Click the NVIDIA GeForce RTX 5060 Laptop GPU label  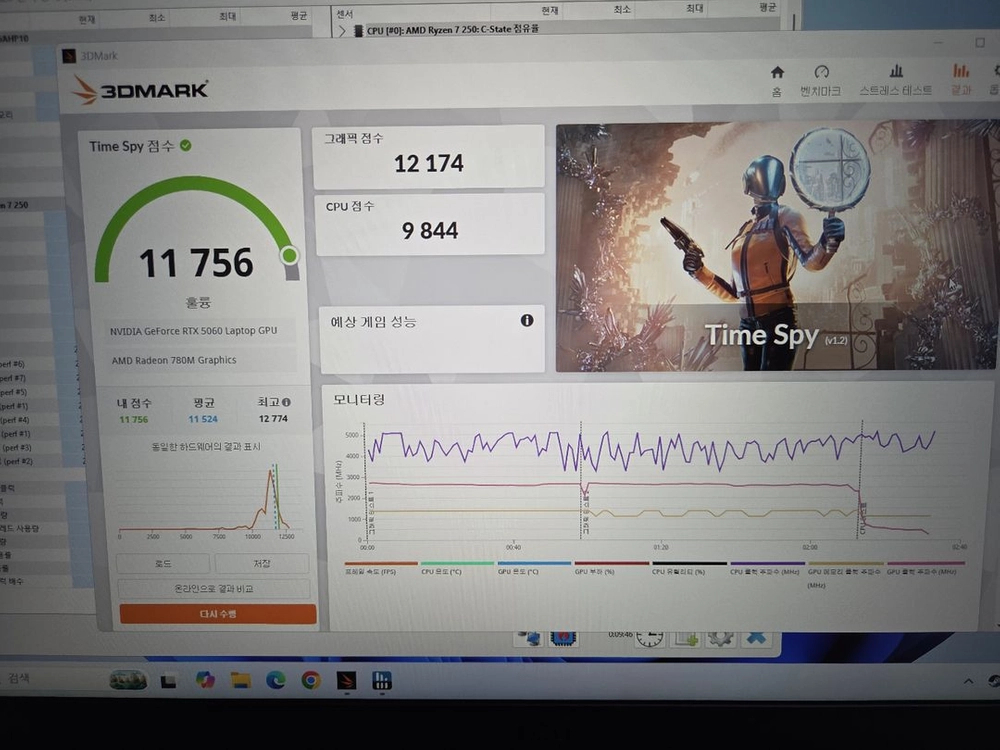point(193,331)
